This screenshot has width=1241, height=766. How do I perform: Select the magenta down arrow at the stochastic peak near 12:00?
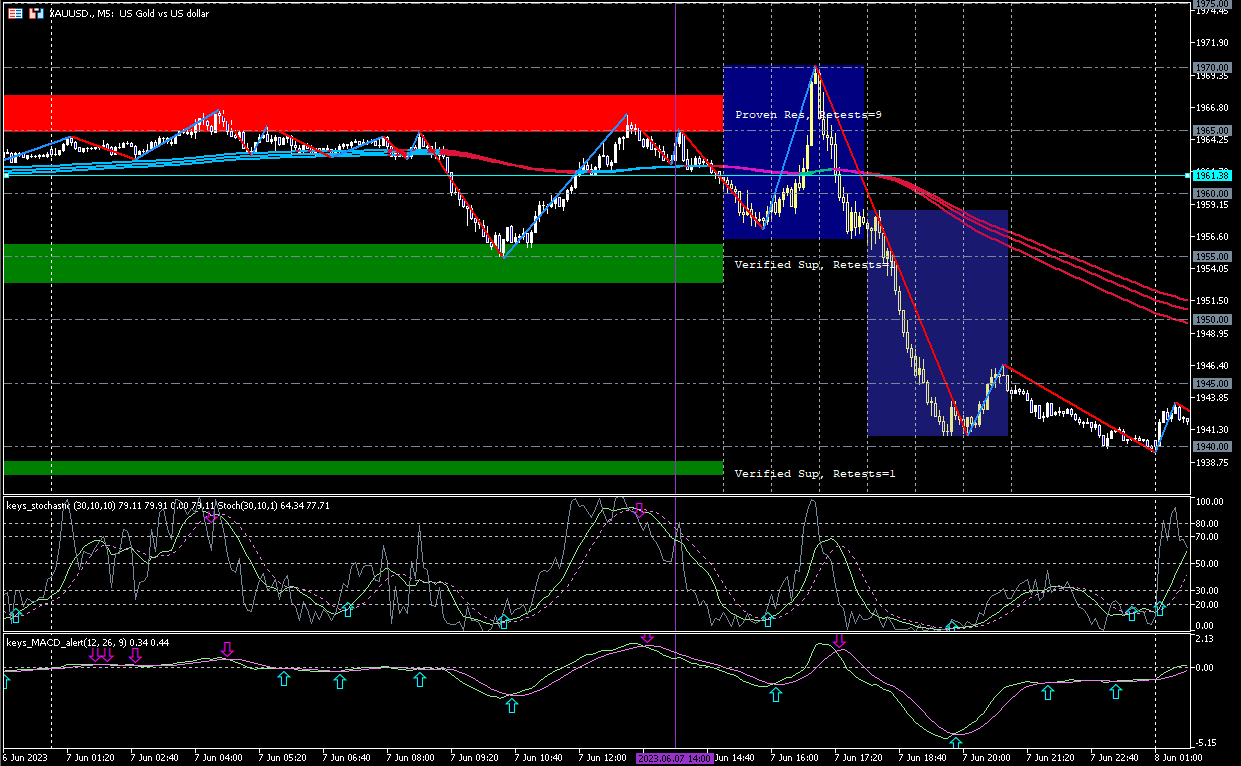[x=639, y=511]
